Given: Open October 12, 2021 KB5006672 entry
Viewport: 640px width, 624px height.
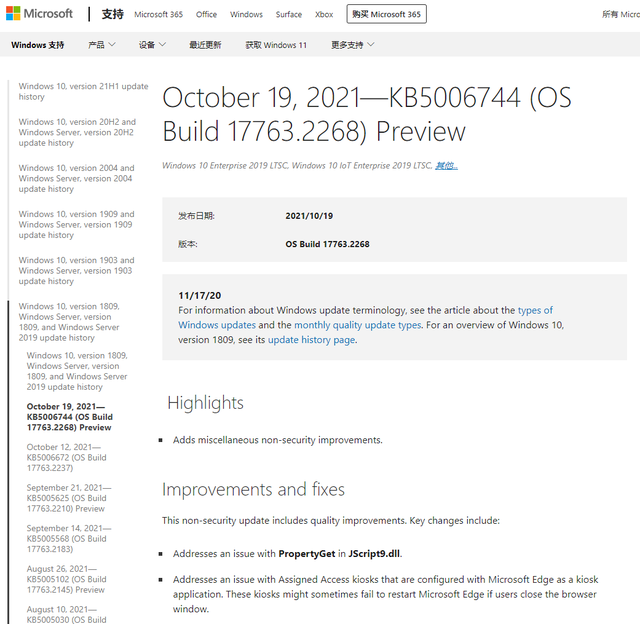Looking at the screenshot, I should tap(67, 457).
